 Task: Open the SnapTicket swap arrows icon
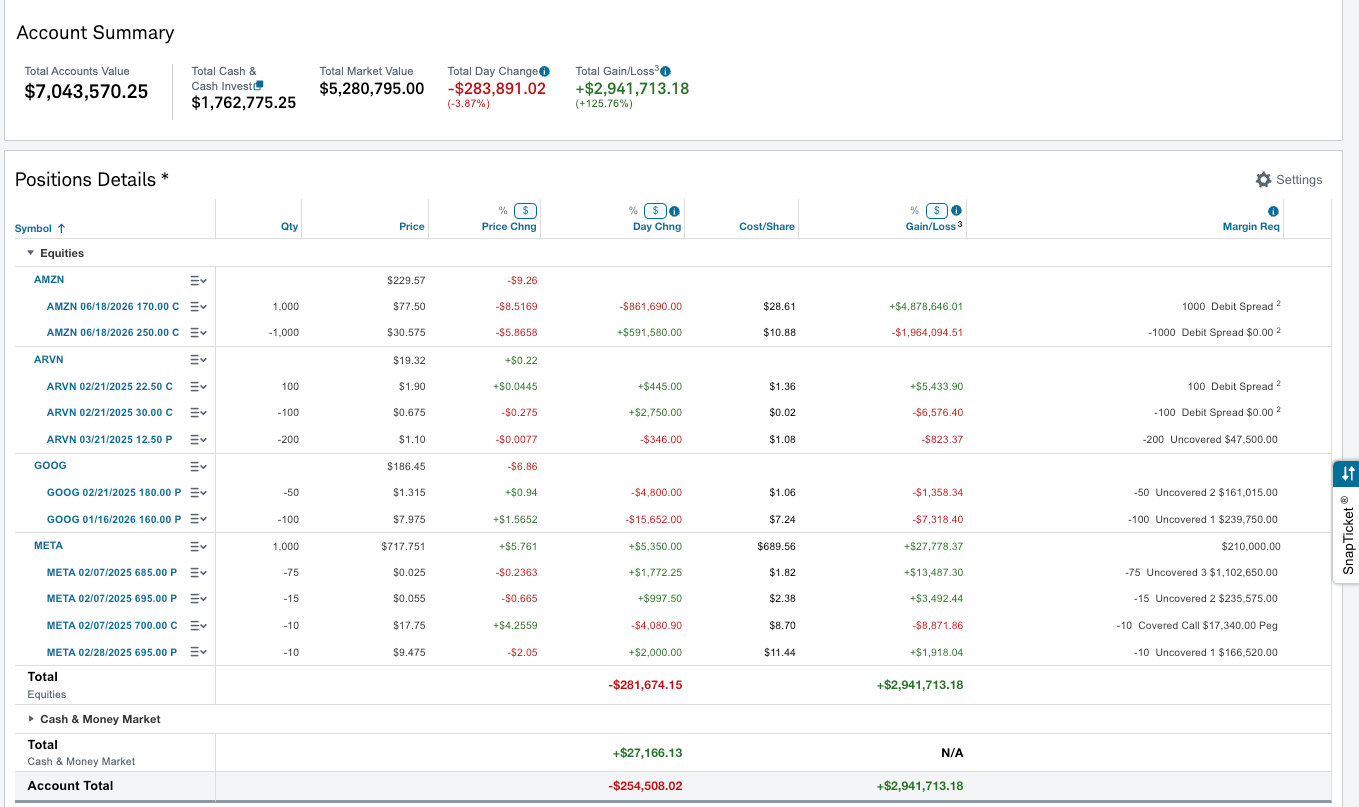(x=1348, y=474)
